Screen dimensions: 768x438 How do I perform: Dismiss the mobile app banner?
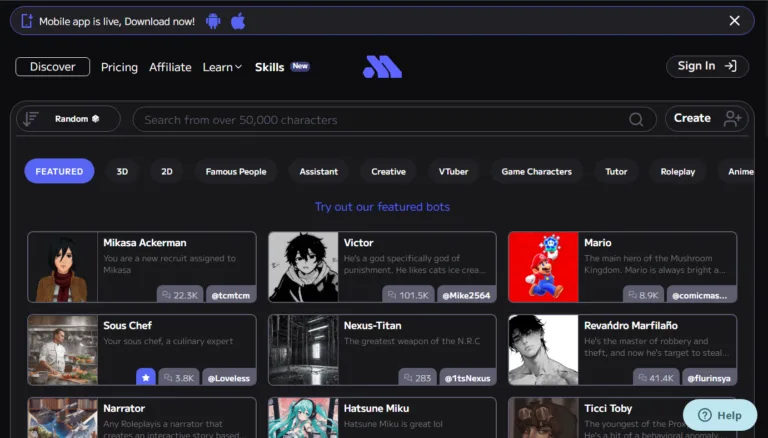[x=734, y=21]
